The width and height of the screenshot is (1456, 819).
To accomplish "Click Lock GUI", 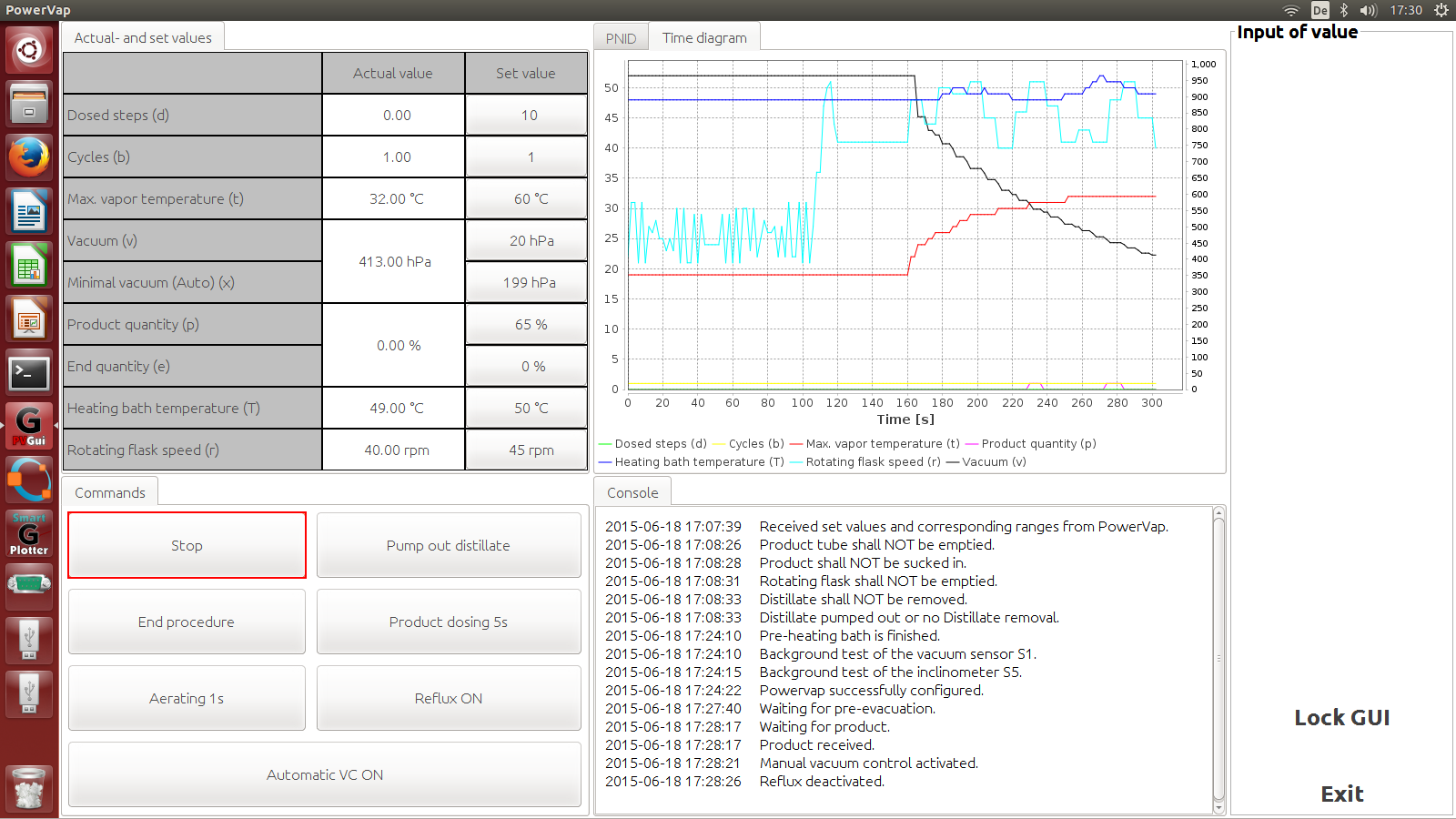I will [1342, 717].
